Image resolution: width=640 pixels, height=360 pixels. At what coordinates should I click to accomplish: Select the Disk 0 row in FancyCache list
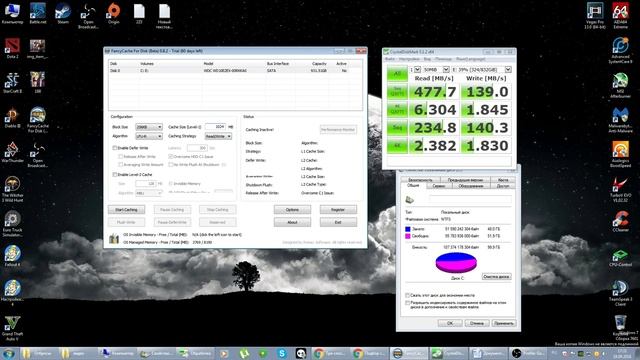click(235, 71)
